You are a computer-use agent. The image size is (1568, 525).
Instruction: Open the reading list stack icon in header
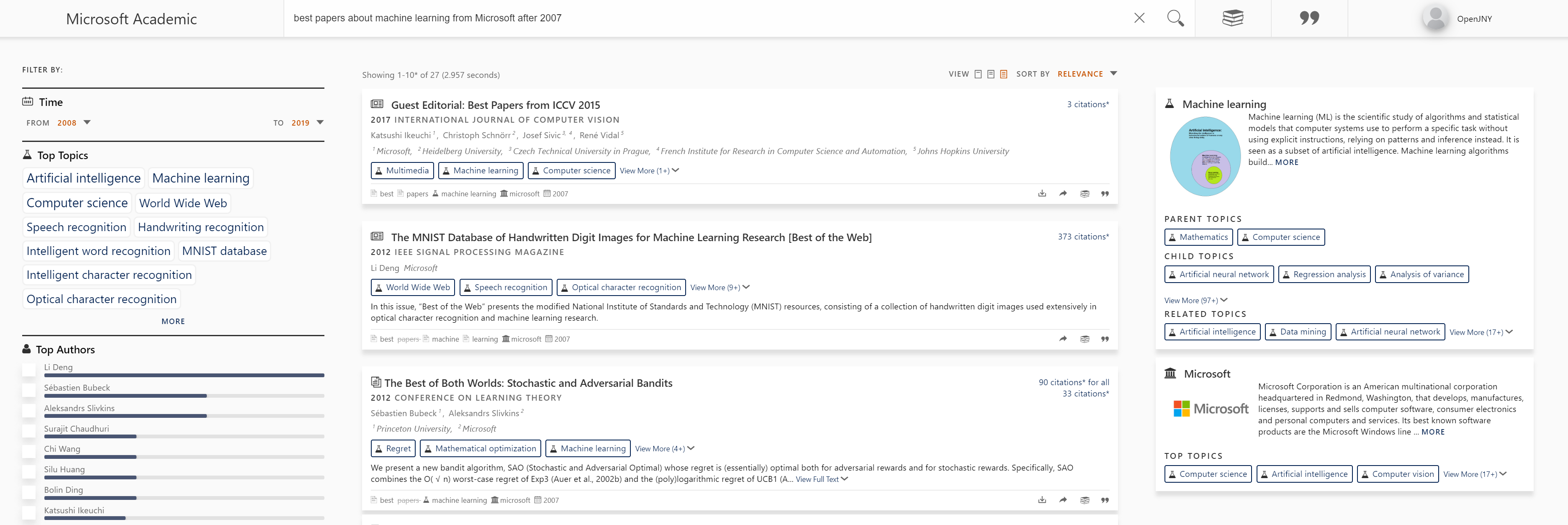pyautogui.click(x=1233, y=18)
